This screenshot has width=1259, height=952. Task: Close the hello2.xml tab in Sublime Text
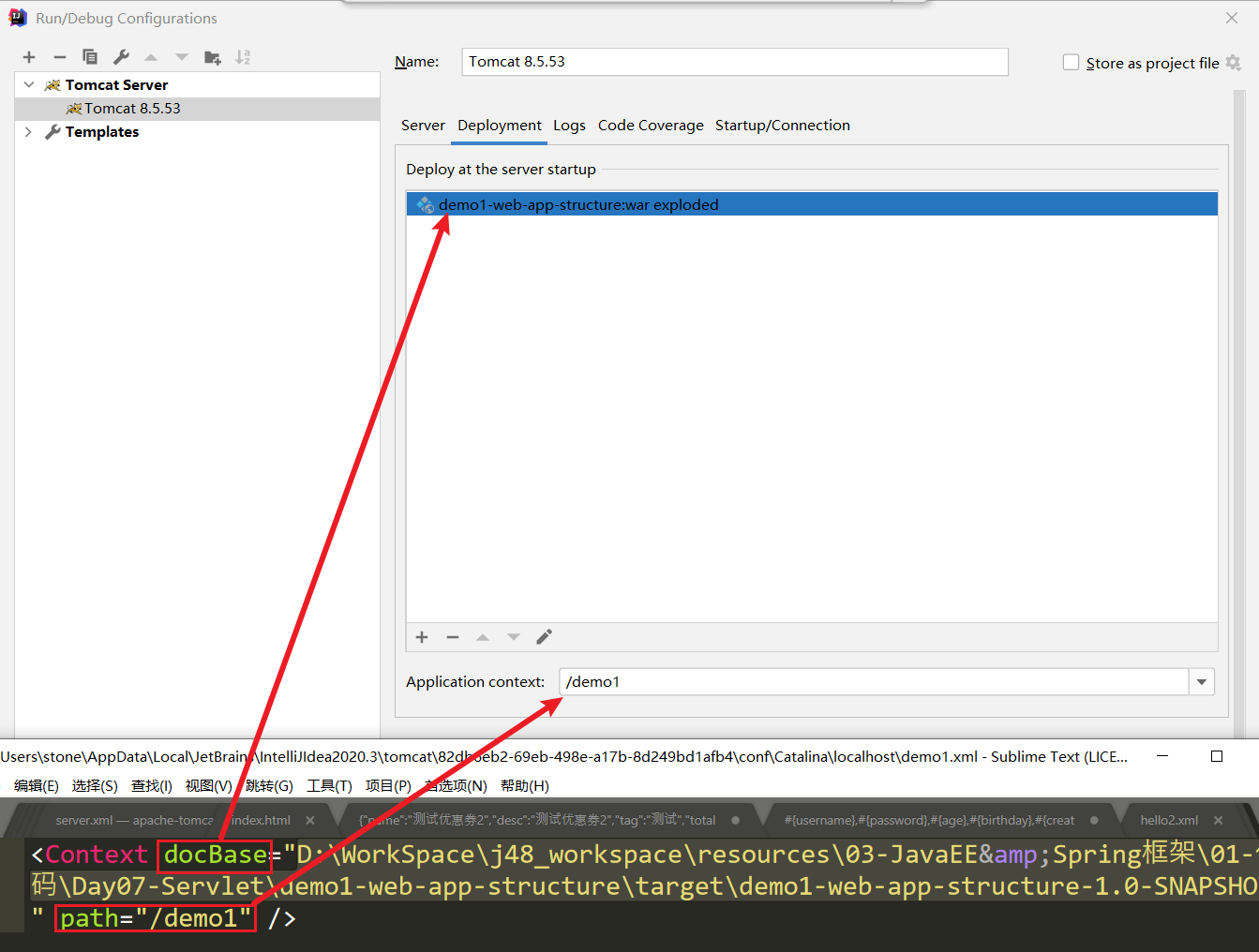point(1218,820)
